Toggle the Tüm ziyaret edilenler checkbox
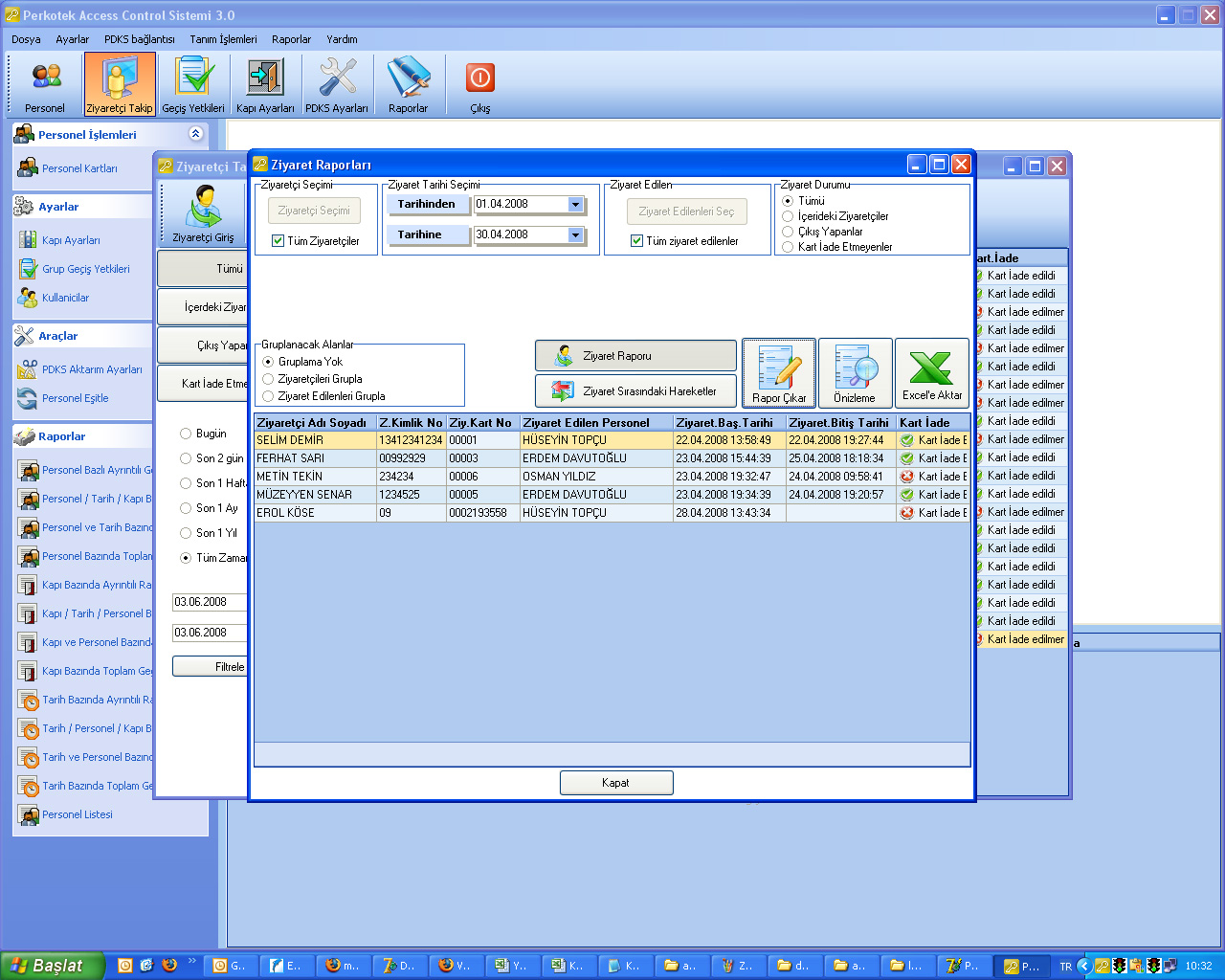1225x980 pixels. (636, 241)
